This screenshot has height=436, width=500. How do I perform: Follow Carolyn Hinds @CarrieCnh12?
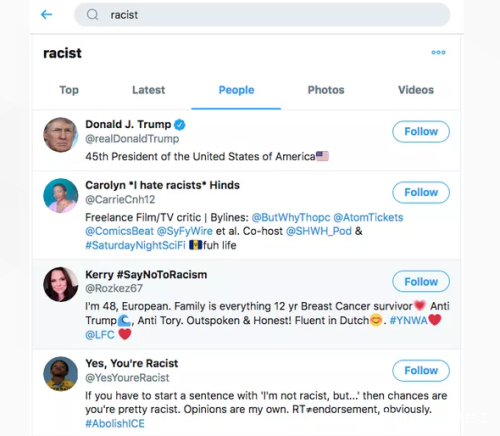(421, 192)
